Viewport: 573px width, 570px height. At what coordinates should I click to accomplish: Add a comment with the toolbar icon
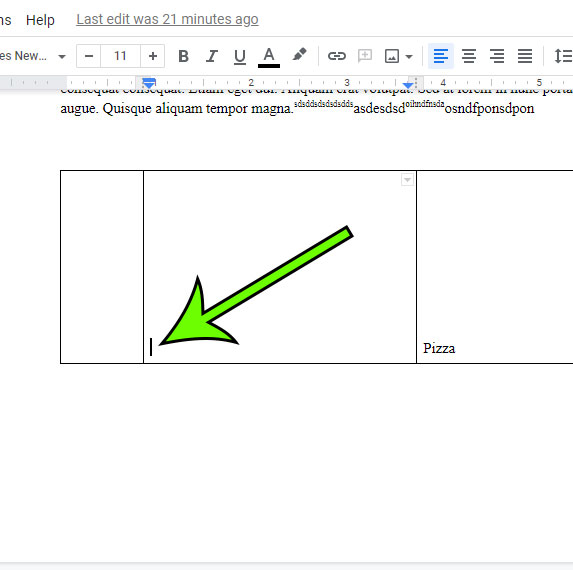point(365,56)
